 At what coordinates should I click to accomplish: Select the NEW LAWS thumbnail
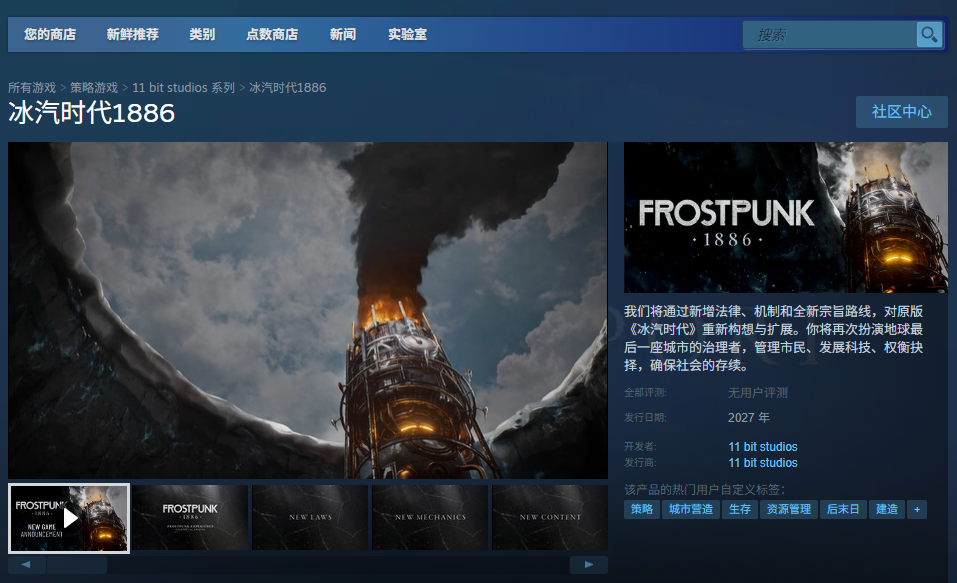(310, 518)
